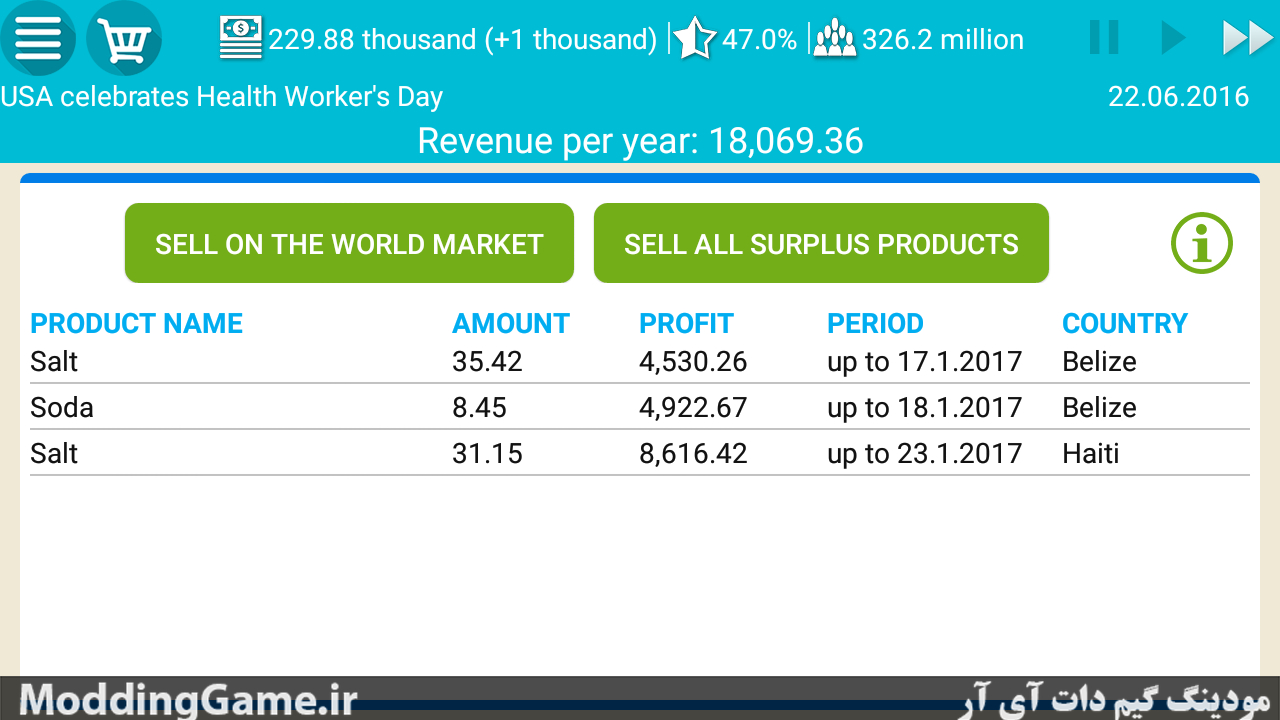Play game at normal speed
The height and width of the screenshot is (720, 1280).
tap(1172, 38)
